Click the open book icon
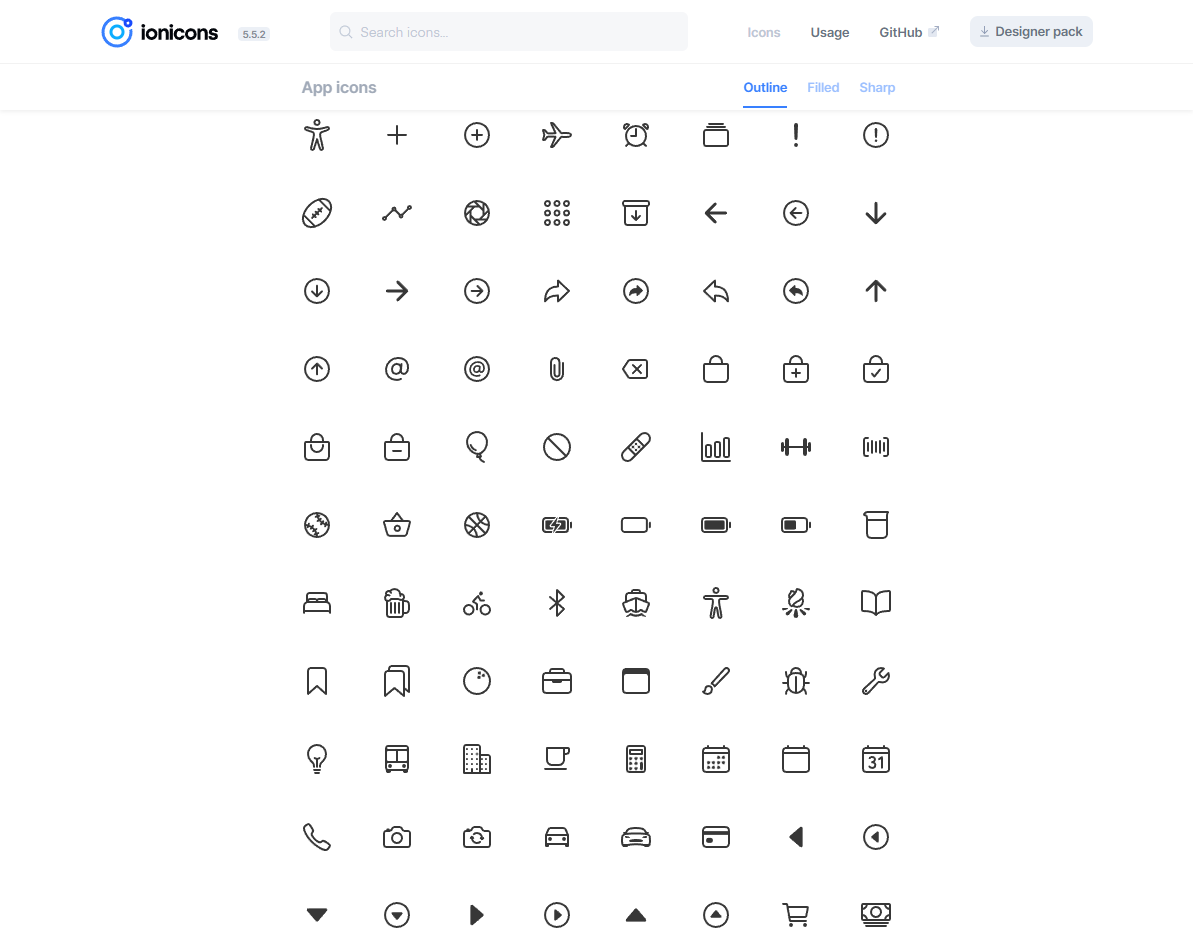The width and height of the screenshot is (1193, 947). [876, 603]
